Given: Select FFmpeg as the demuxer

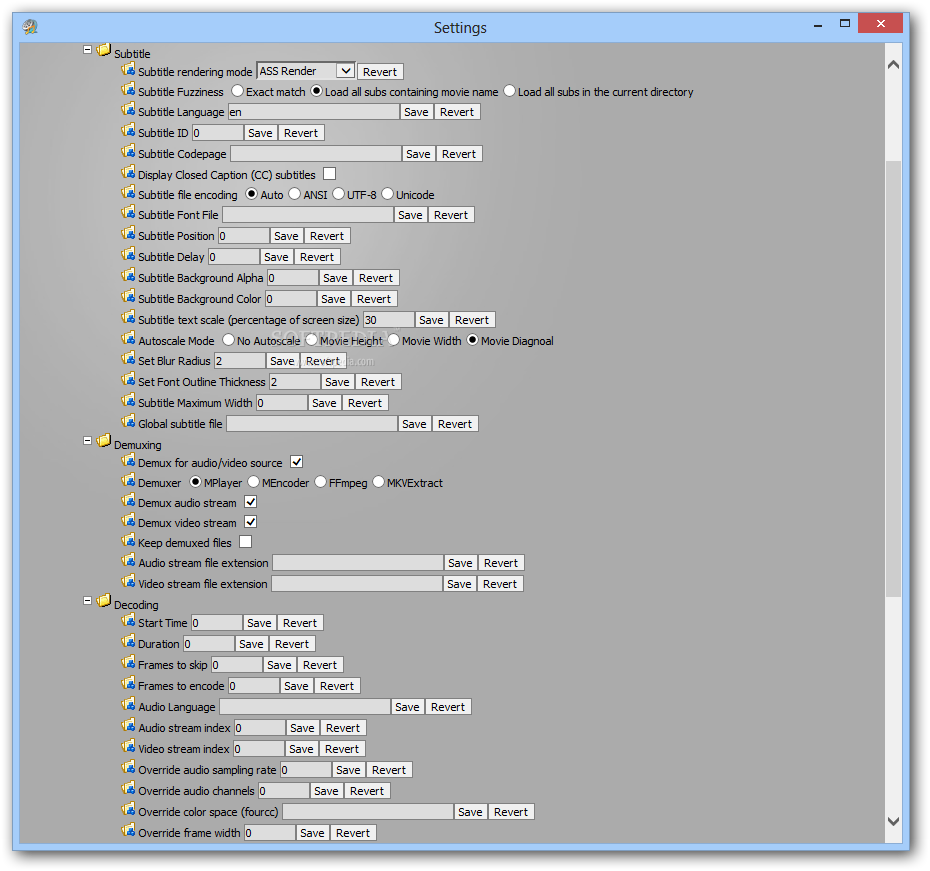Looking at the screenshot, I should tap(320, 482).
